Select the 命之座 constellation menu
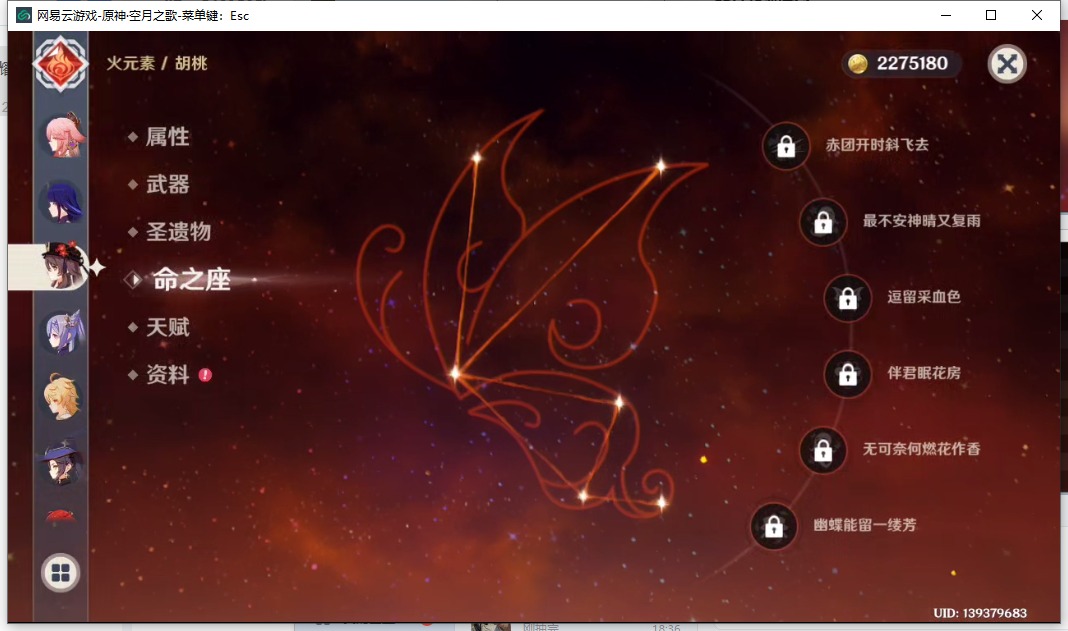 (191, 279)
